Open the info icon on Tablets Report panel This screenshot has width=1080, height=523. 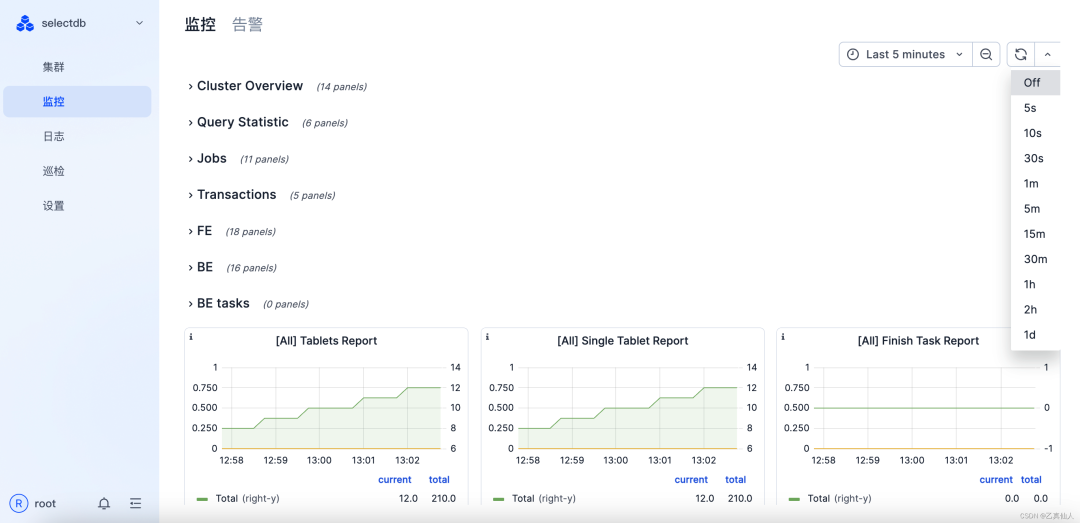pos(191,338)
